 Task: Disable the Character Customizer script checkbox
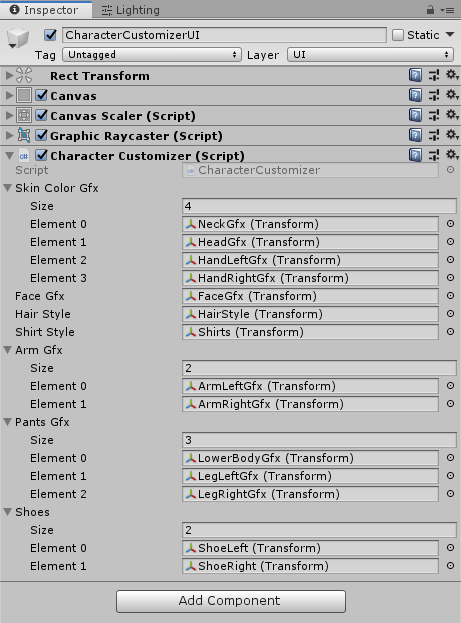click(41, 155)
